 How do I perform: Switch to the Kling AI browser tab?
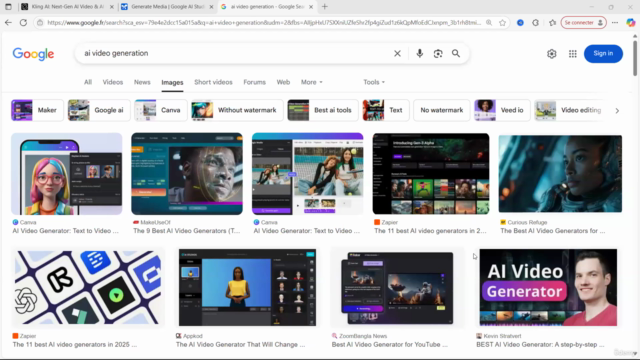(67, 7)
